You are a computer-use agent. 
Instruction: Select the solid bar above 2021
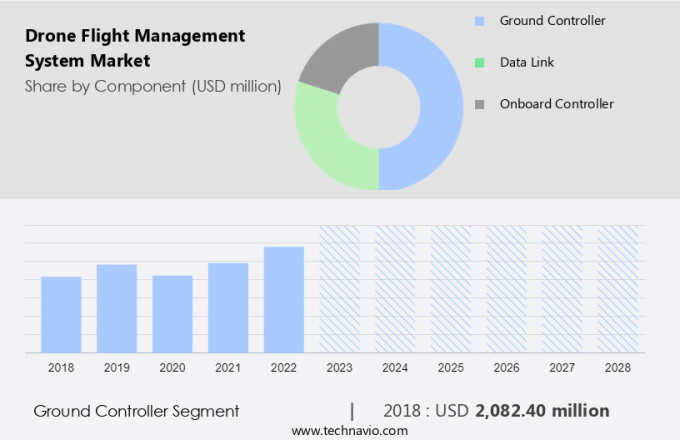228,307
